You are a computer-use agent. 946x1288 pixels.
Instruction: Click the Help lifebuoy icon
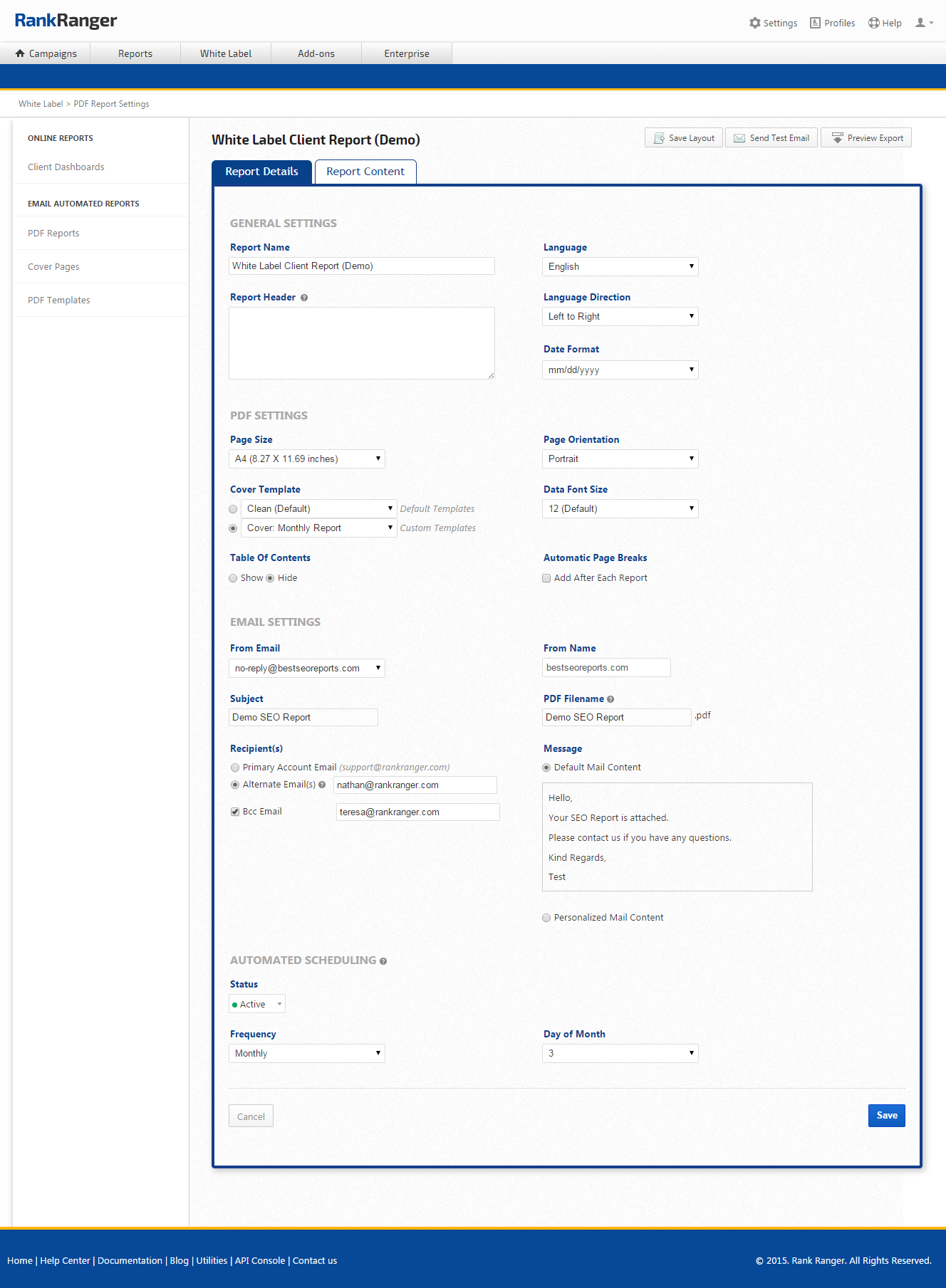873,23
